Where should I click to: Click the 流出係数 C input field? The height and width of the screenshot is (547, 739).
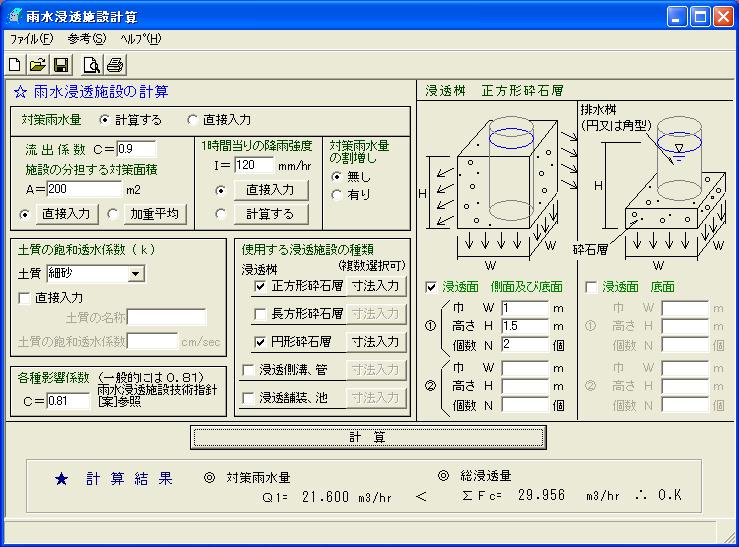[x=135, y=149]
